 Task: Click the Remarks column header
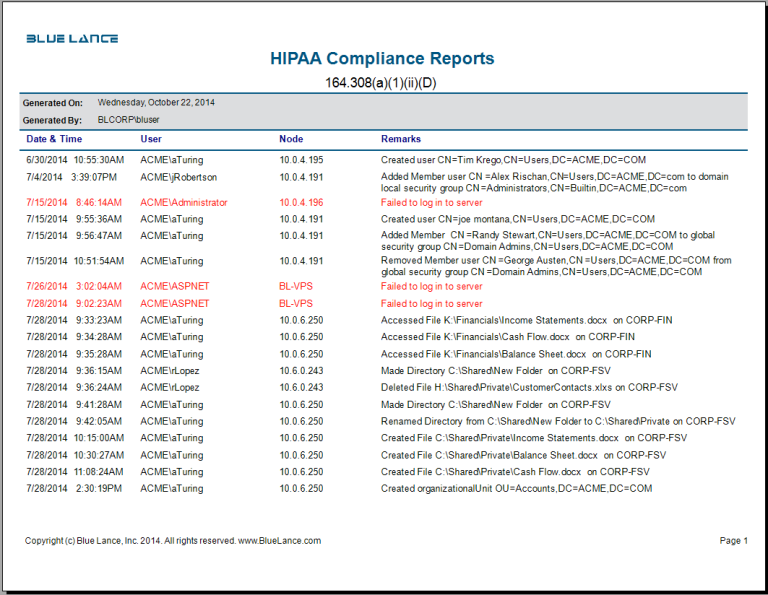(401, 139)
